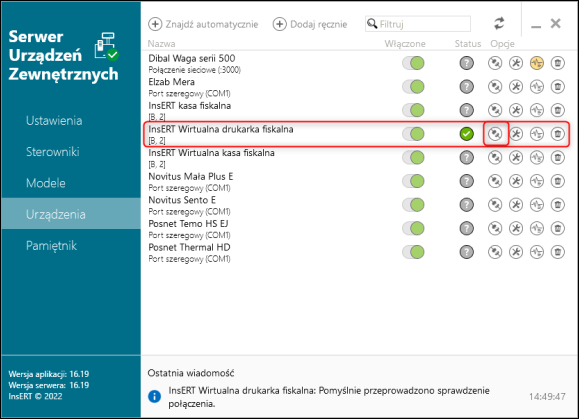The height and width of the screenshot is (419, 579).
Task: Open diagnostics for Wirtualna drukarka fiskalna
Action: pyautogui.click(x=537, y=134)
